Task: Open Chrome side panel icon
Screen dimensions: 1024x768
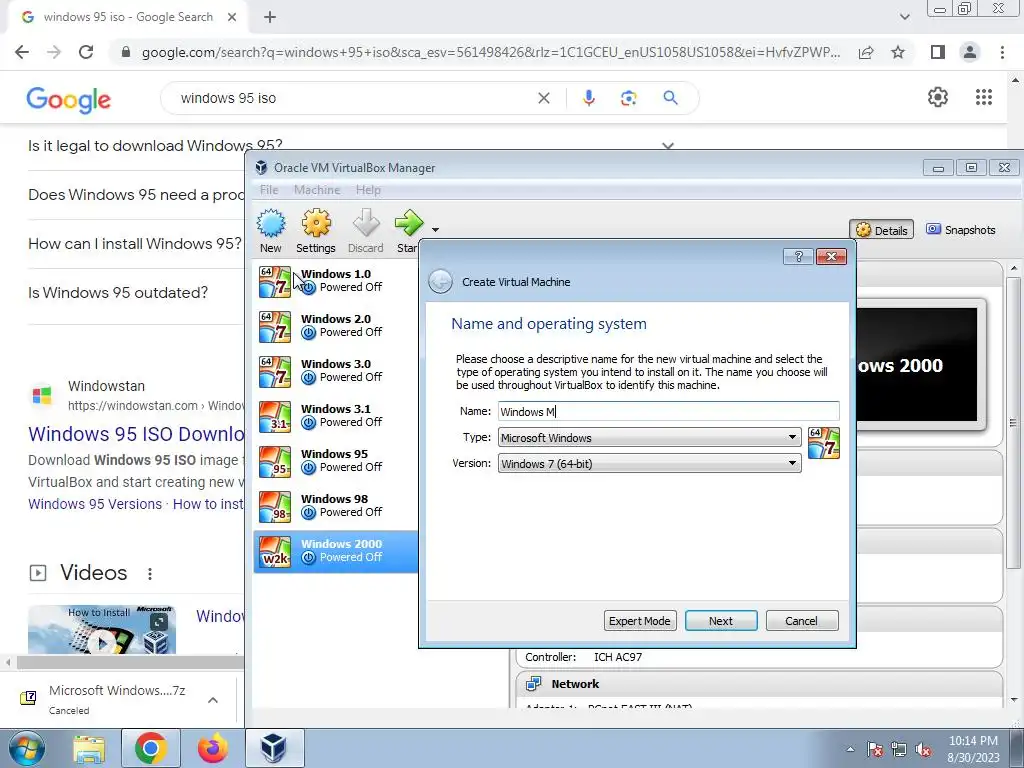Action: [x=938, y=52]
